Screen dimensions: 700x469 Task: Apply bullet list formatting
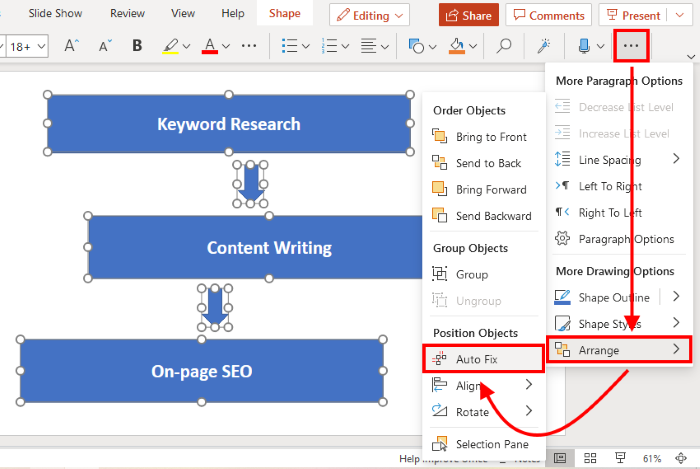pyautogui.click(x=290, y=46)
